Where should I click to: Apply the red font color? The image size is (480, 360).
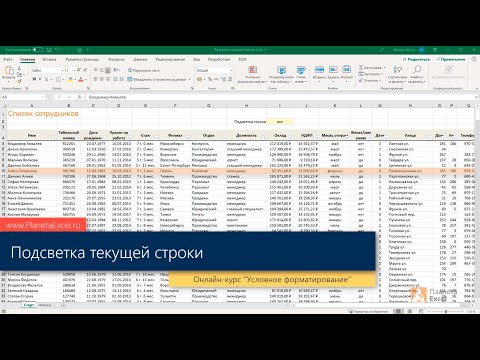point(80,79)
